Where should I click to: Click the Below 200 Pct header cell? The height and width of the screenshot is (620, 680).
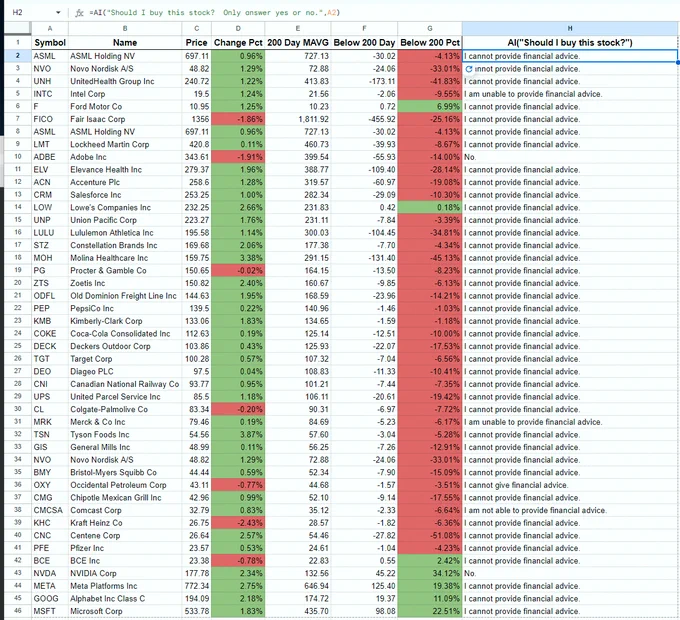click(429, 42)
